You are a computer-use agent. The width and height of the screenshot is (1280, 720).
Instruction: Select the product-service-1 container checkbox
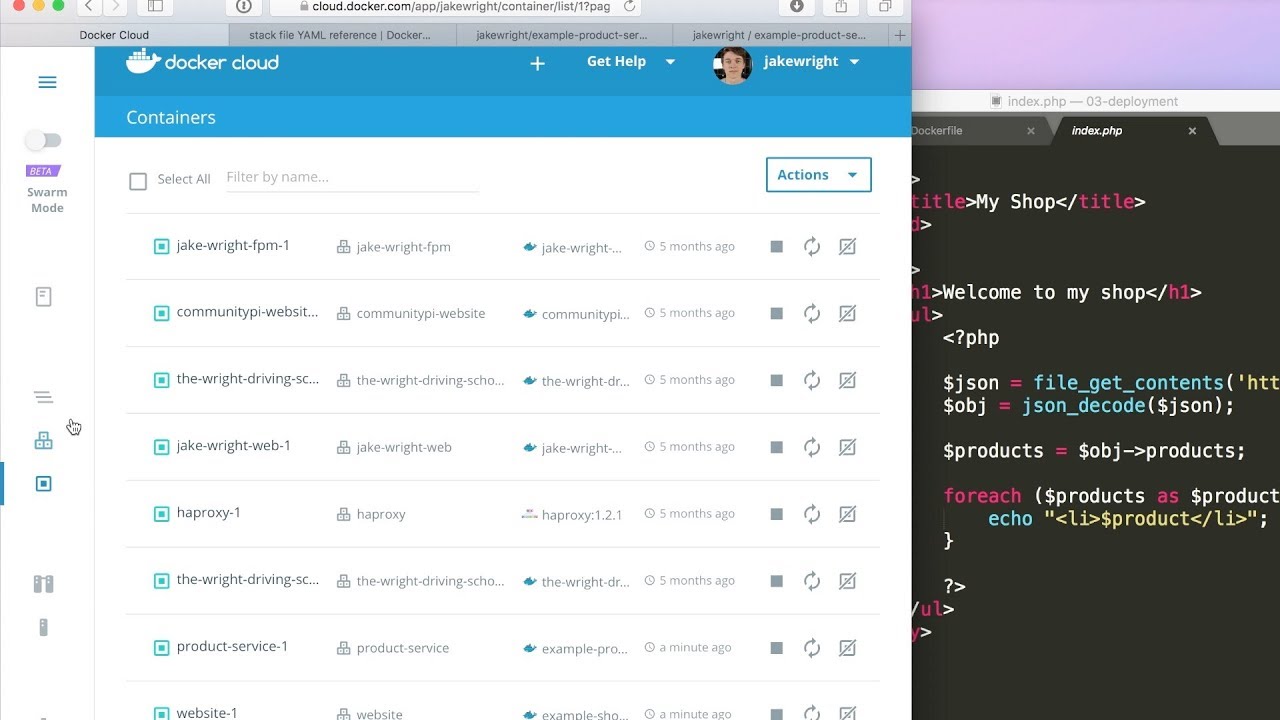click(x=161, y=648)
